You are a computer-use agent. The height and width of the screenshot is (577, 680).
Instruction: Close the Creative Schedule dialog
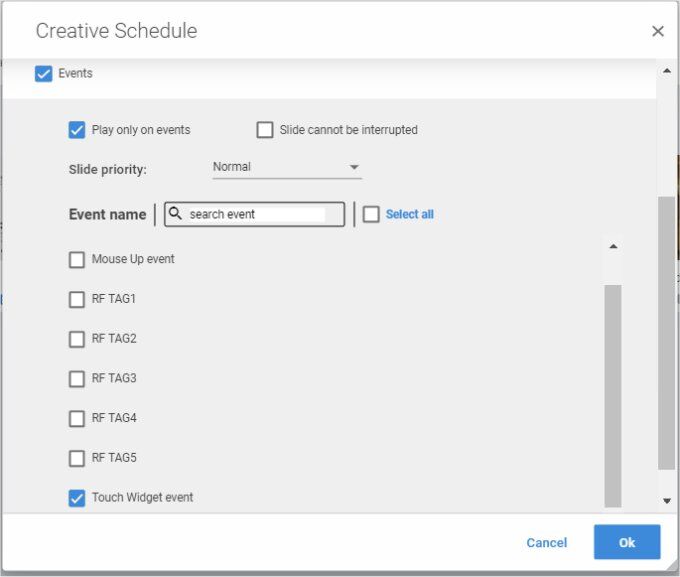pyautogui.click(x=657, y=31)
